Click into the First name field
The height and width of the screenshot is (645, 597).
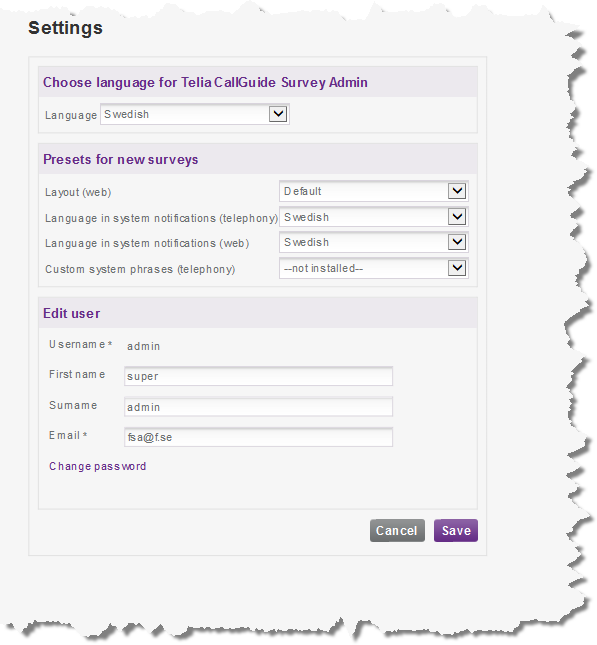(x=258, y=376)
